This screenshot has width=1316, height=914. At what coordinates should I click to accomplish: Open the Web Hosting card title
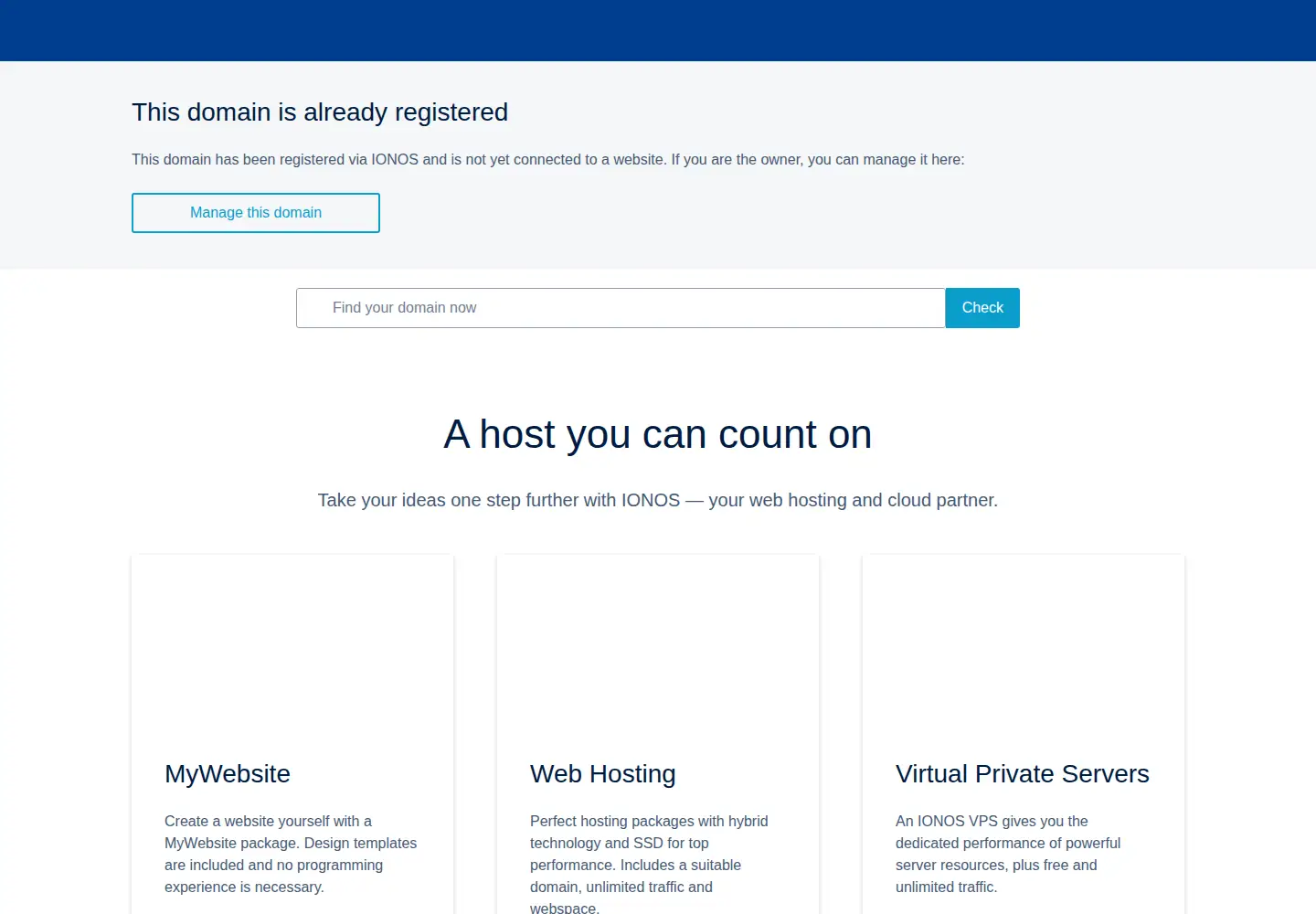(x=603, y=774)
